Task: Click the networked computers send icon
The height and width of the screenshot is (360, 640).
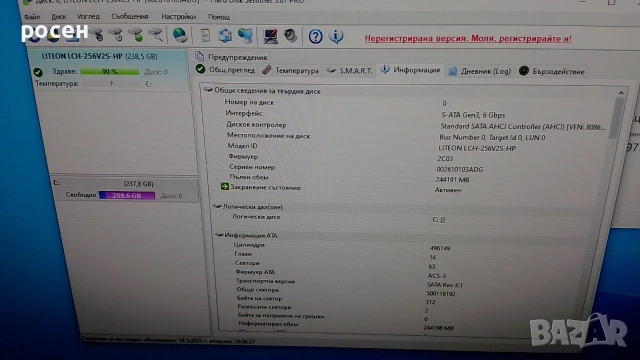Action: [245, 36]
